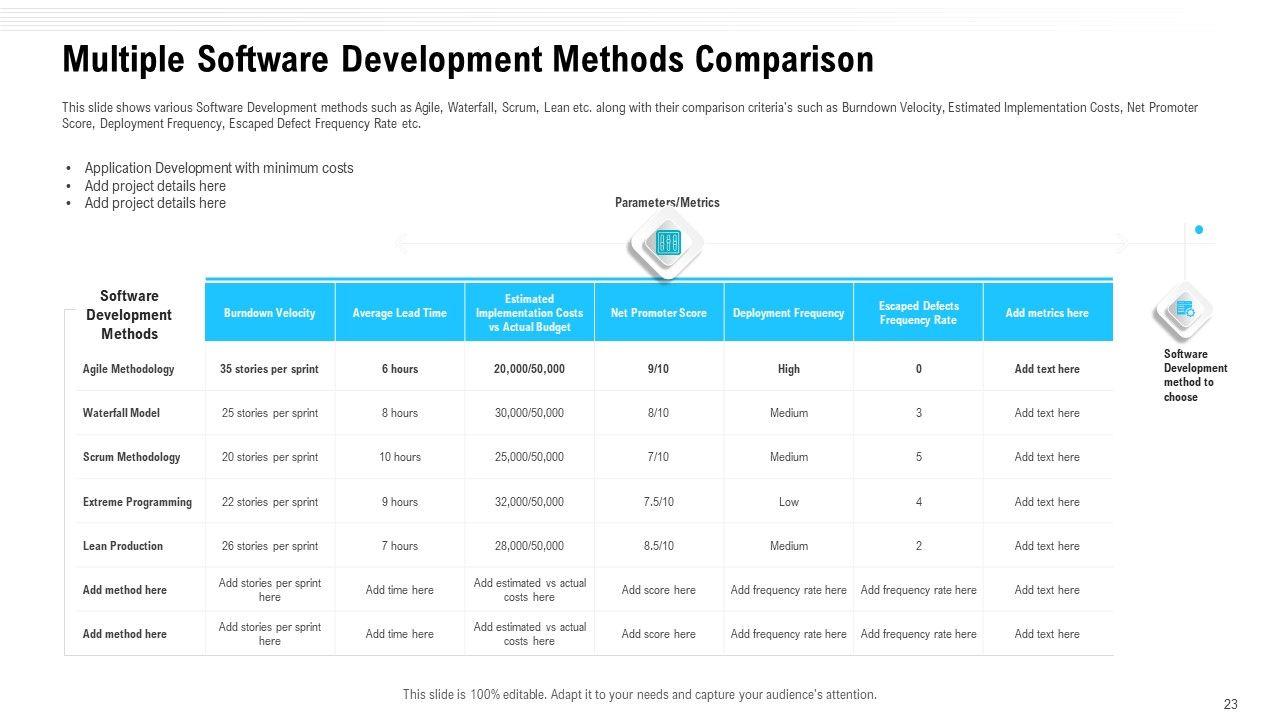Click the '10 hours' lead time cell
1280x720 pixels.
click(x=400, y=457)
